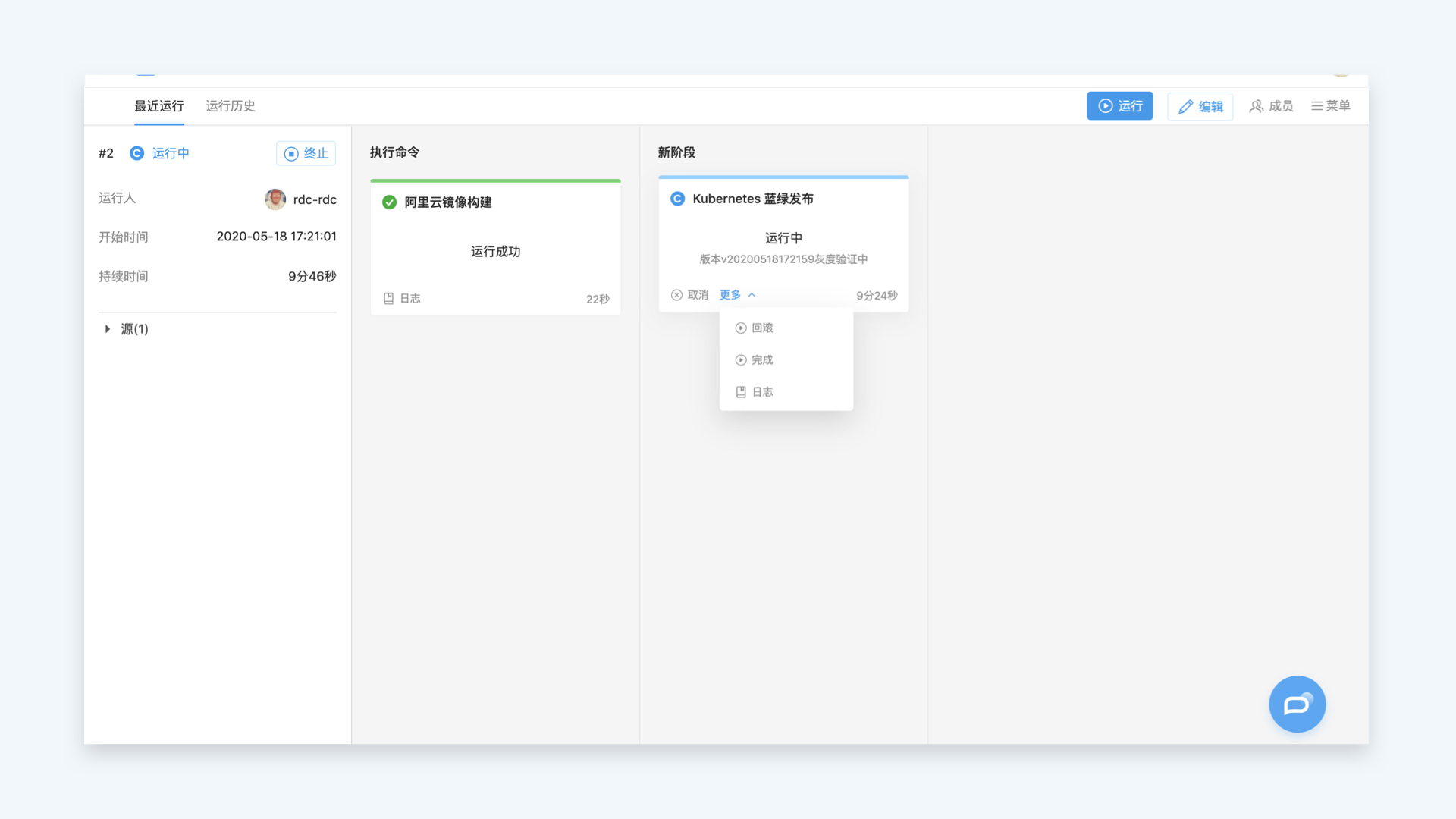1456x819 pixels.
Task: Click the running status spinner icon beside #2
Action: (x=136, y=153)
